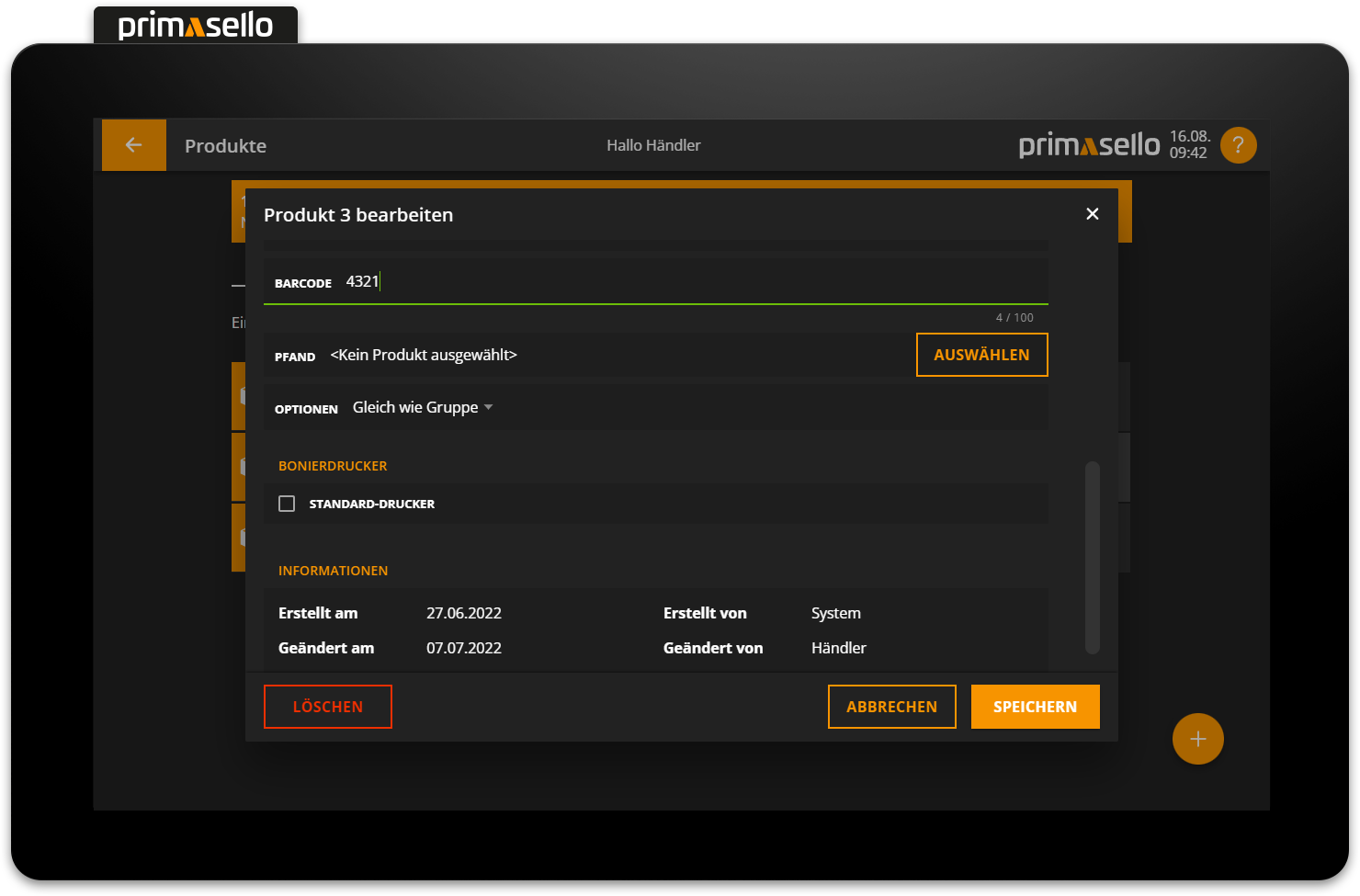This screenshot has width=1360, height=896.
Task: Click the Produkte page title
Action: pos(225,146)
